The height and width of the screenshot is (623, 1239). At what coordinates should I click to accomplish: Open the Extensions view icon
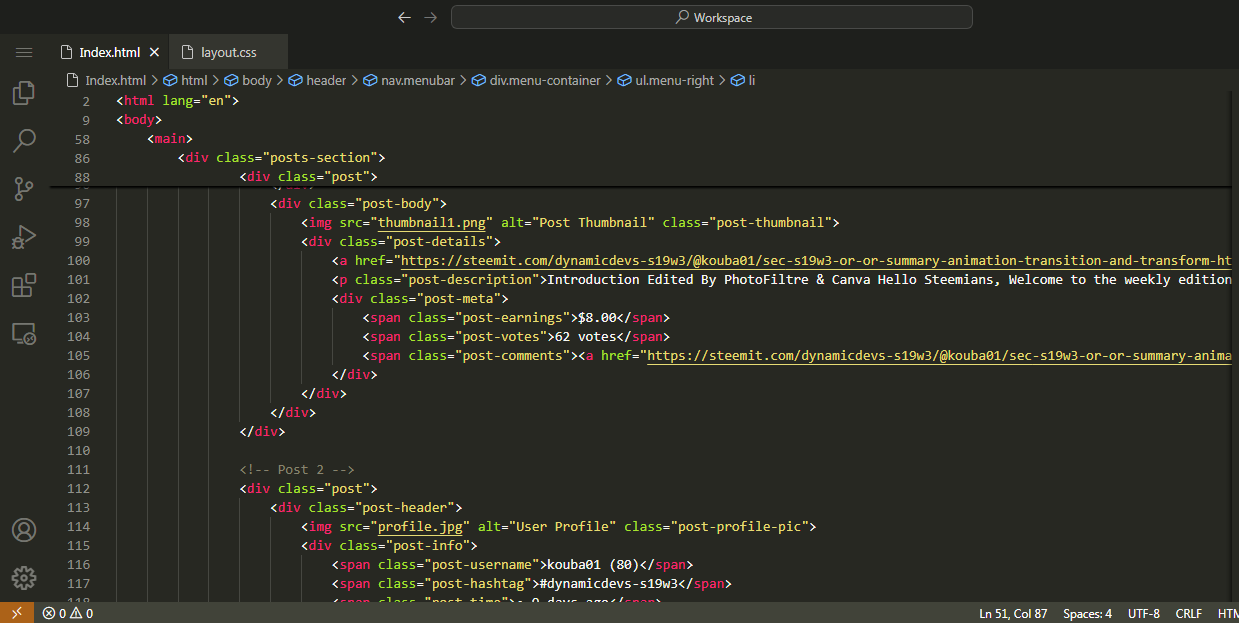click(x=24, y=285)
